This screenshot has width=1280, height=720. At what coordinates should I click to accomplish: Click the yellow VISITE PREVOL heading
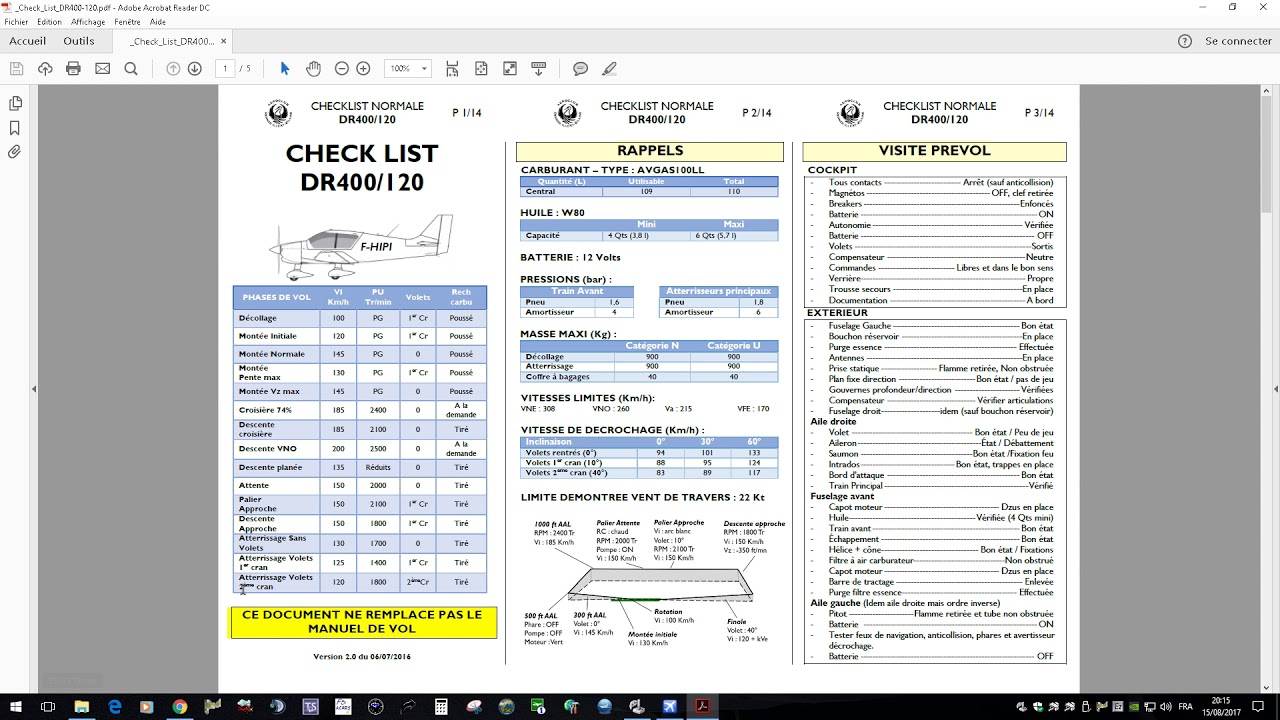tap(934, 151)
